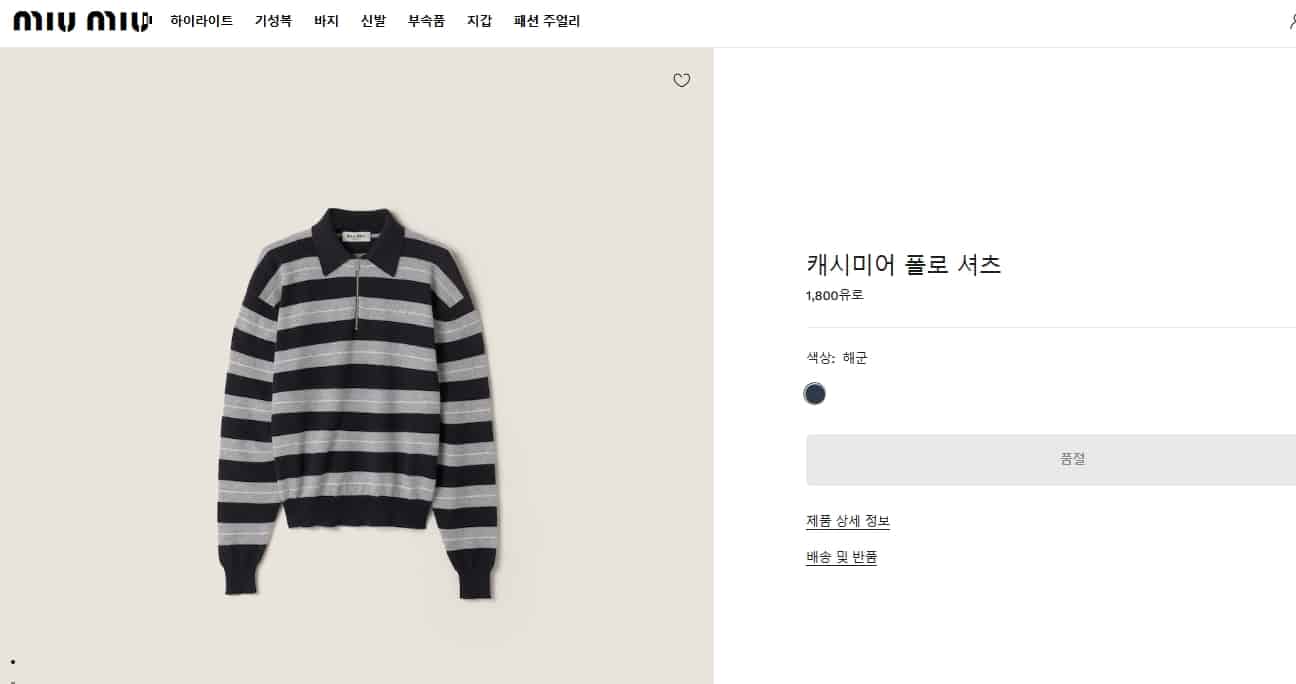Open the account icon in header
The width and height of the screenshot is (1296, 684).
1291,21
